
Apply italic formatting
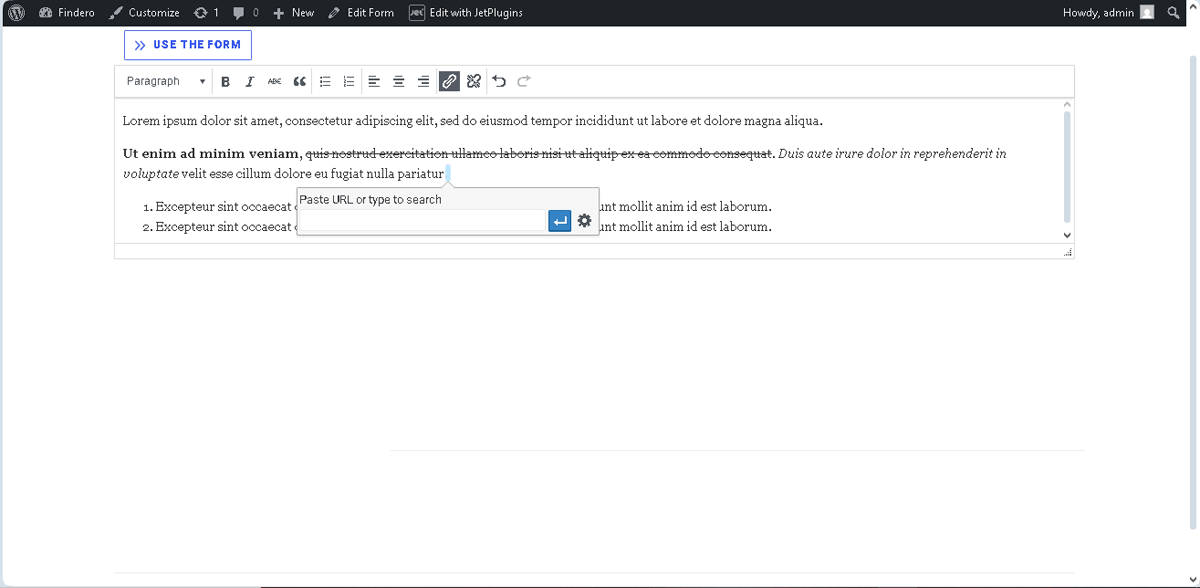pos(250,81)
